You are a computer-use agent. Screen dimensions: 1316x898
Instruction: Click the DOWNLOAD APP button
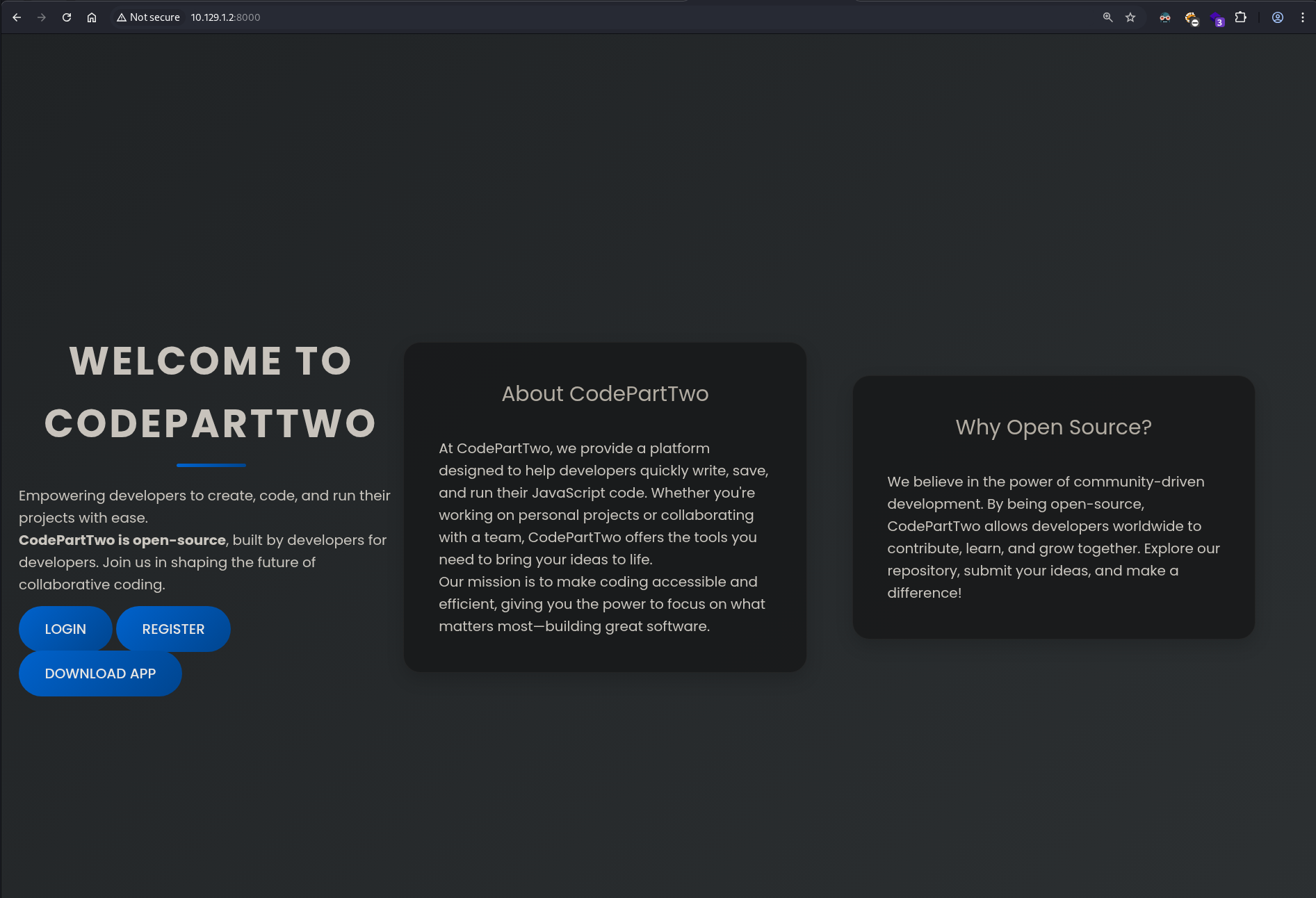point(100,673)
